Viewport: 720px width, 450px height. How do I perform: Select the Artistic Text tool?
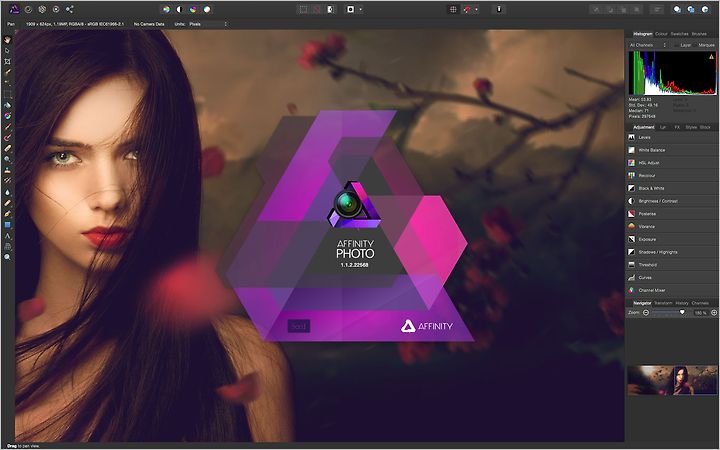click(x=7, y=236)
